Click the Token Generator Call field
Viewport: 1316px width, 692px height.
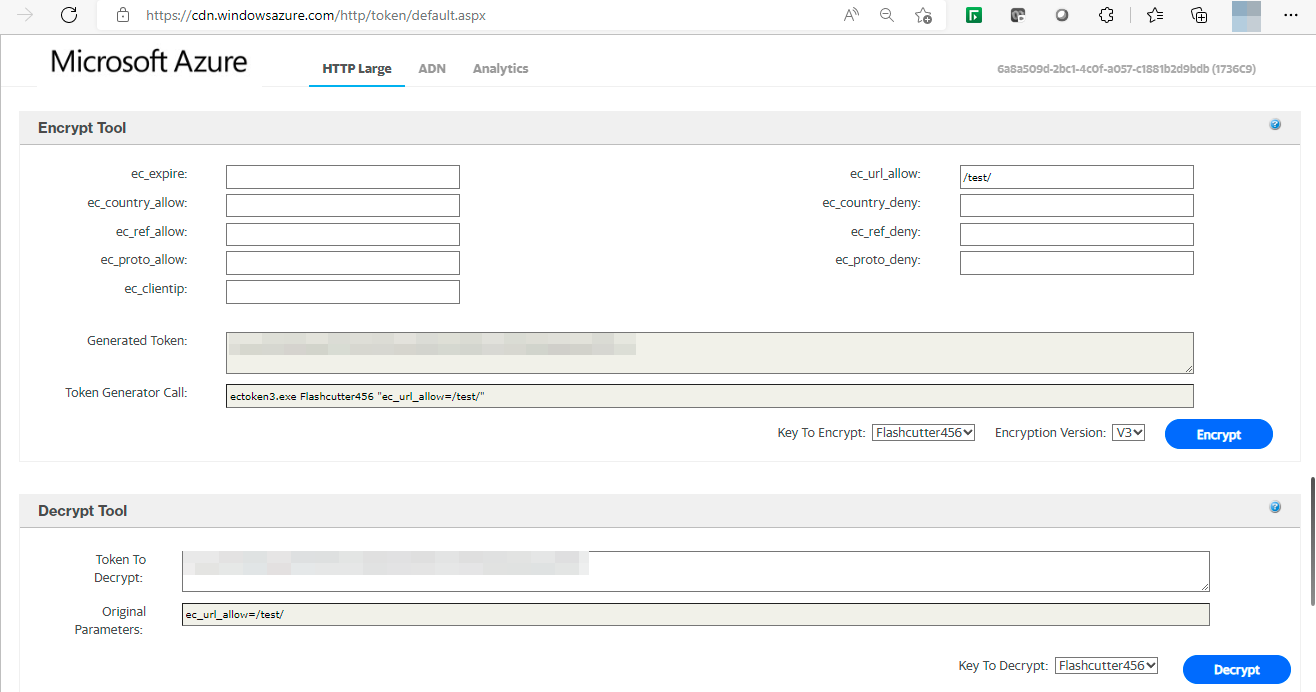click(710, 396)
